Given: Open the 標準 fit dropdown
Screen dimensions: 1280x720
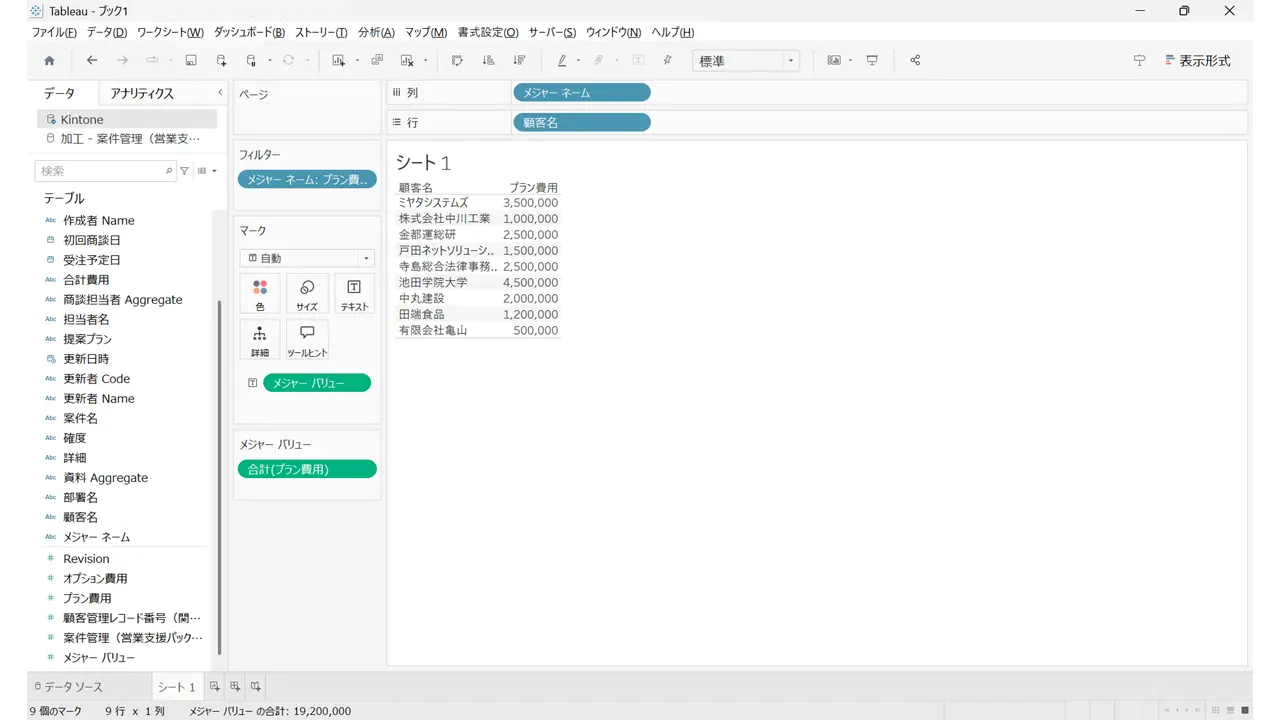Looking at the screenshot, I should [x=745, y=61].
